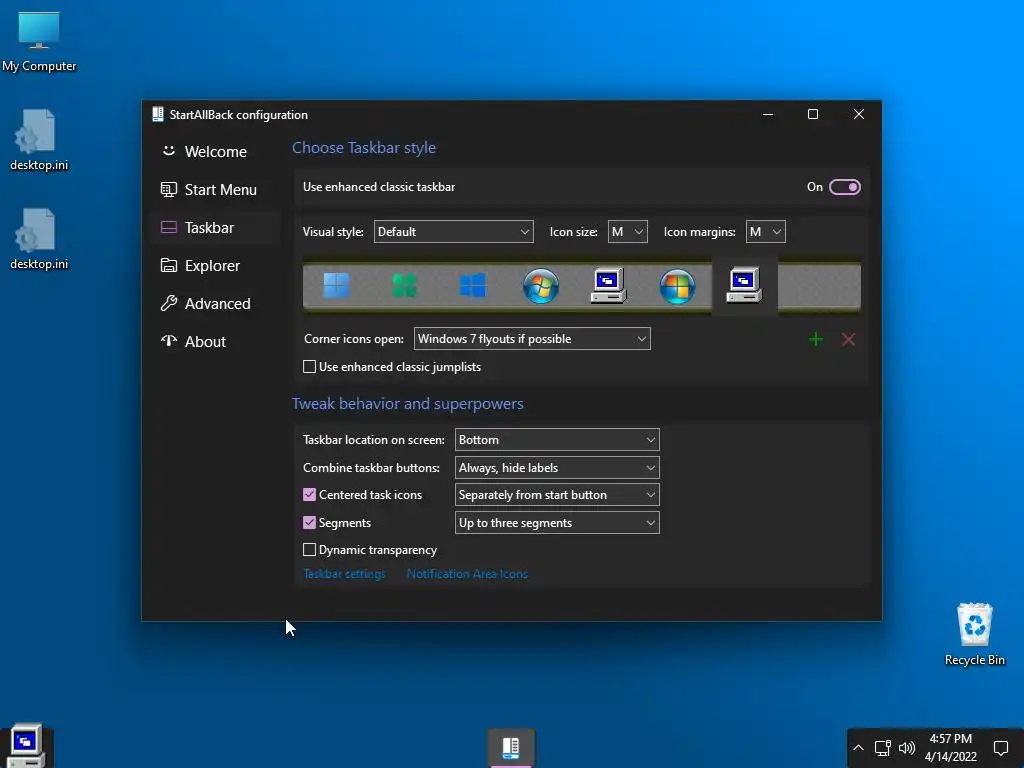The image size is (1024, 768).
Task: Select the Windows Vista orb start icon
Action: click(677, 286)
